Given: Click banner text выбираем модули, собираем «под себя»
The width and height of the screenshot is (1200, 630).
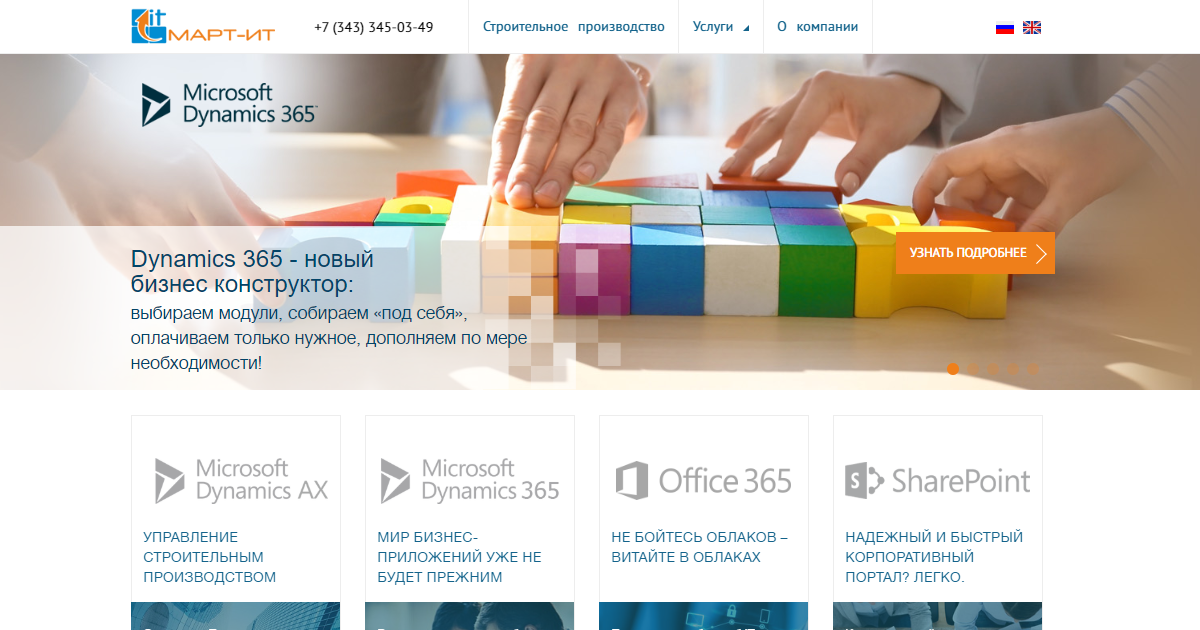Looking at the screenshot, I should pos(299,314).
